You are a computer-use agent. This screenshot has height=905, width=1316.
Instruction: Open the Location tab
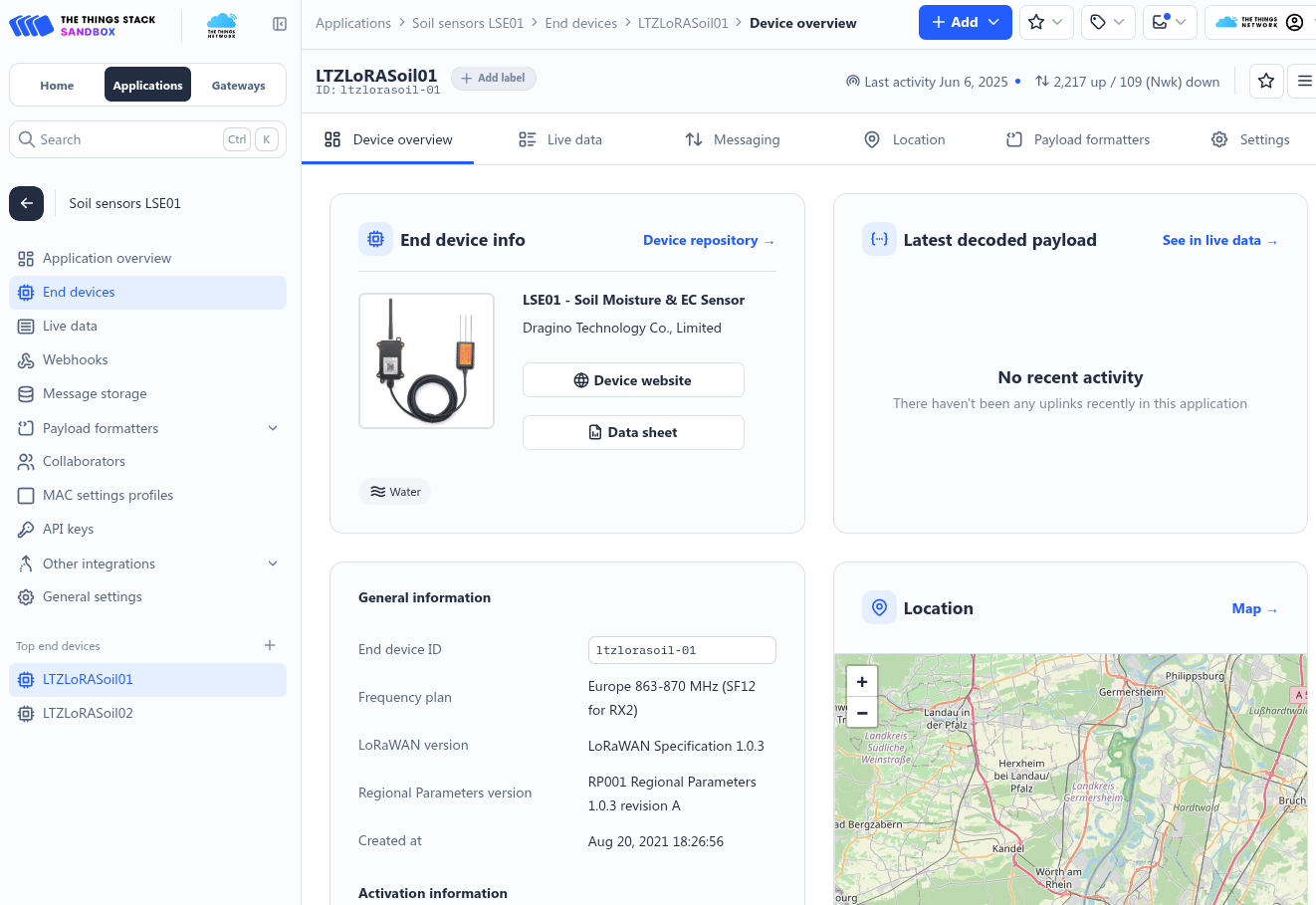904,140
